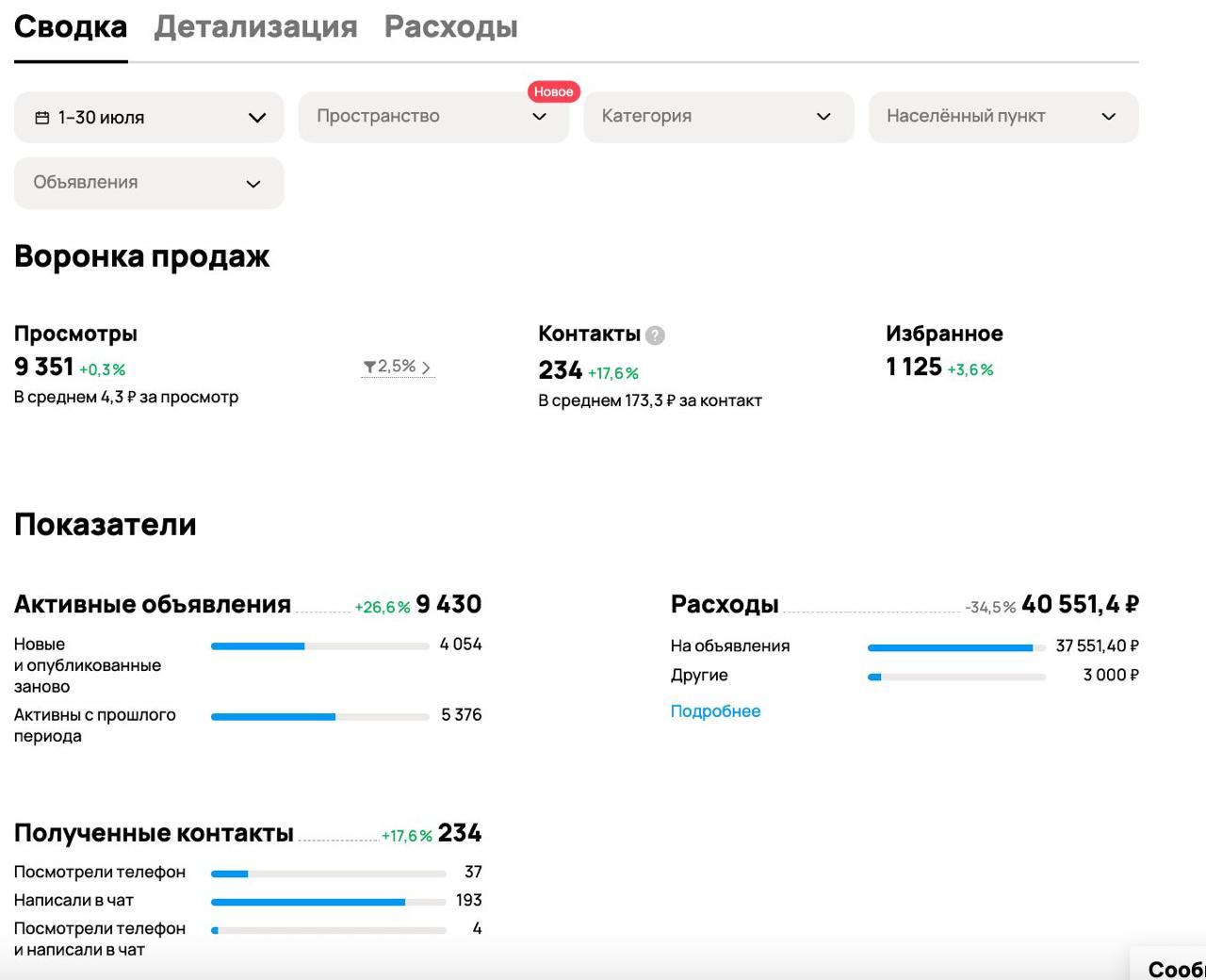Click the Активные объявления total 9 430
The width and height of the screenshot is (1206, 980).
coord(448,604)
